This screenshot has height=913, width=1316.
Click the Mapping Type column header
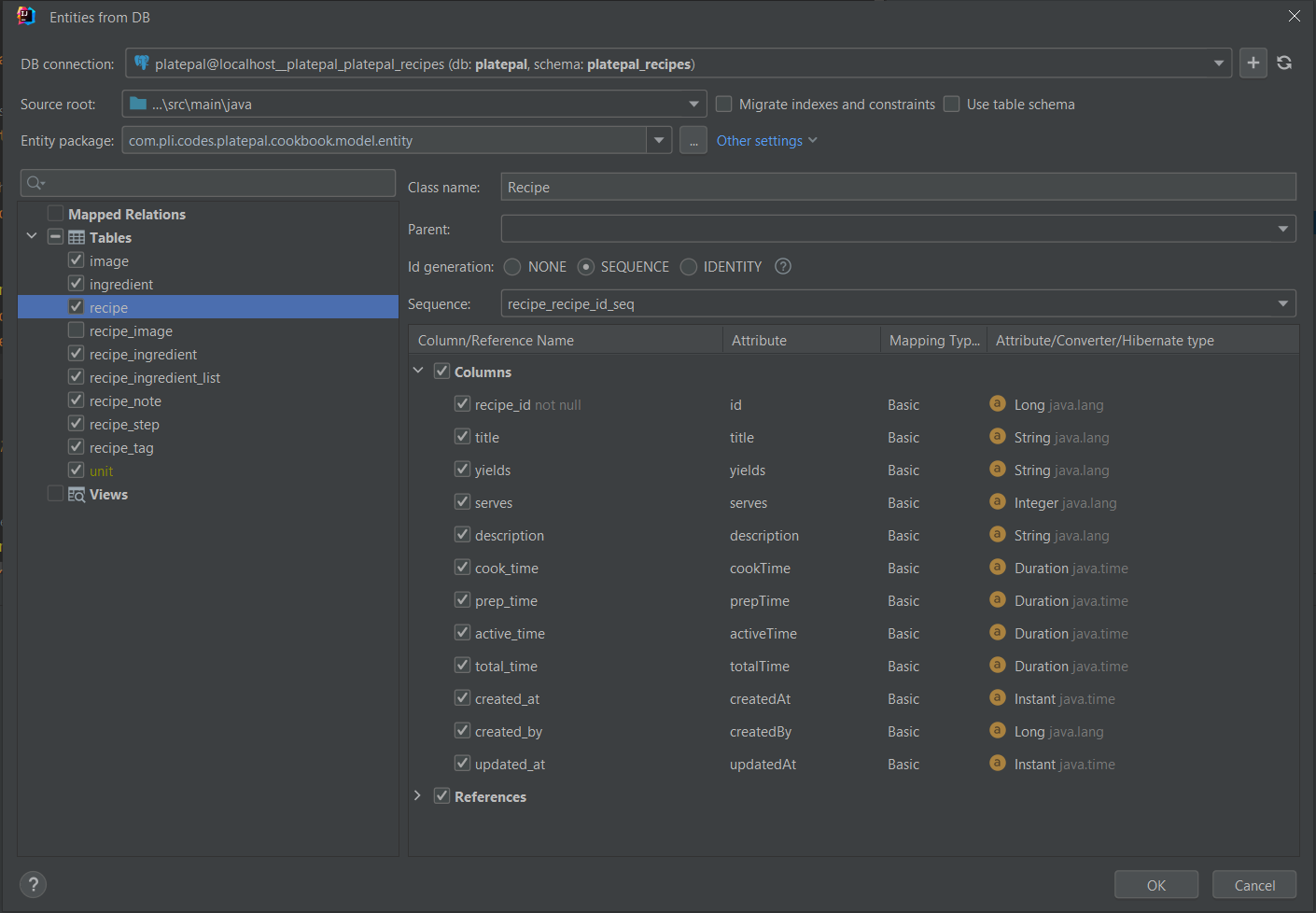tap(934, 340)
